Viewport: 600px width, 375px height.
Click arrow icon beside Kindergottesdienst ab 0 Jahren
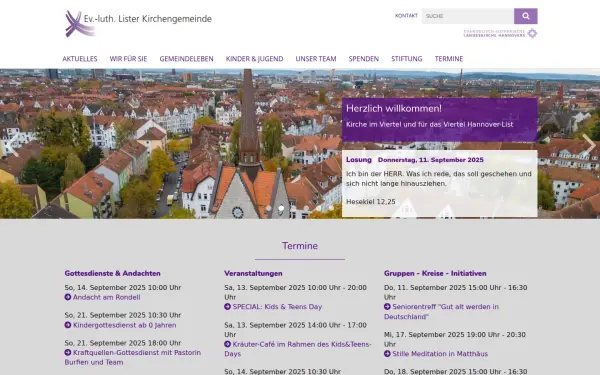68,325
